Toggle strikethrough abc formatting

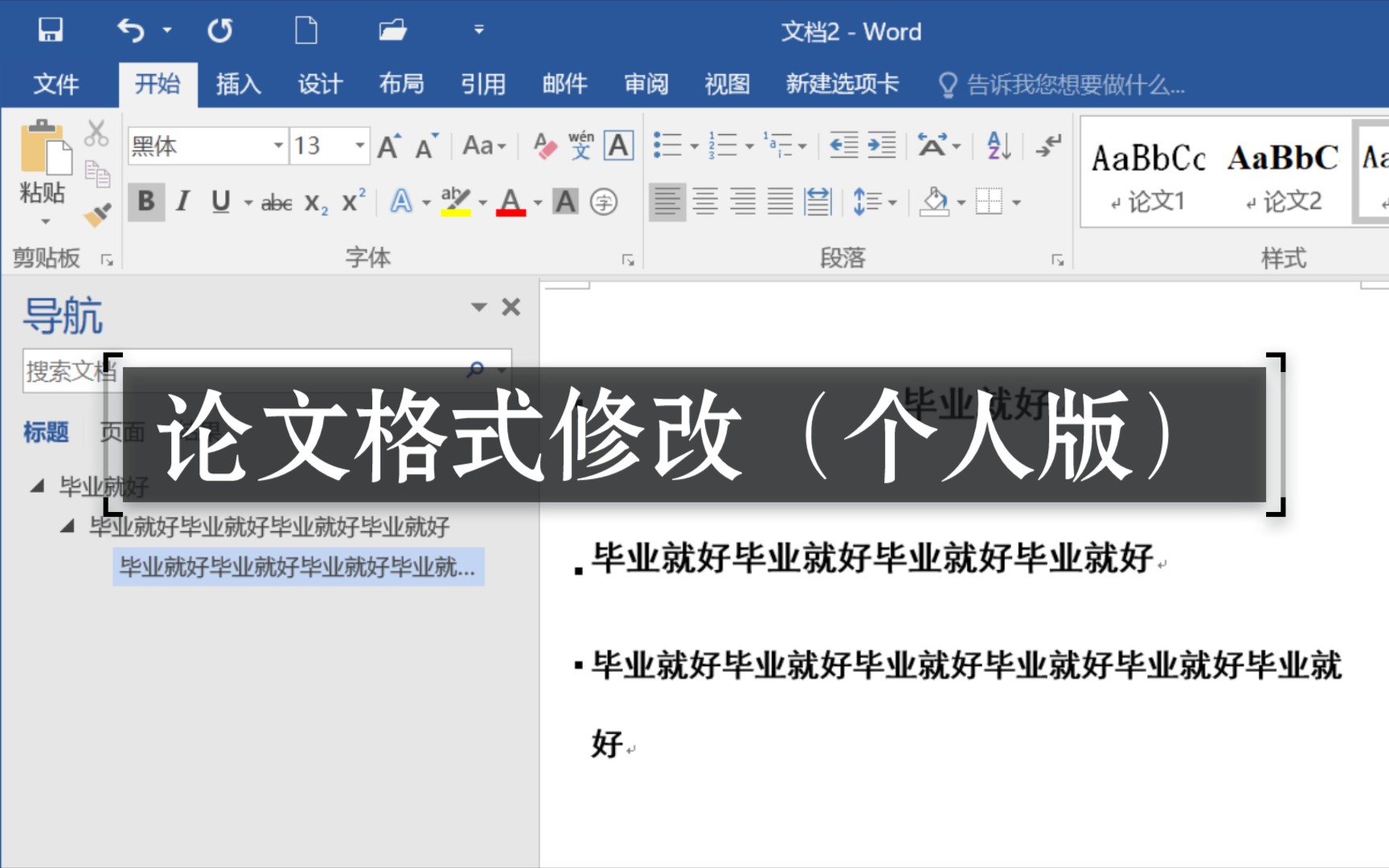277,203
